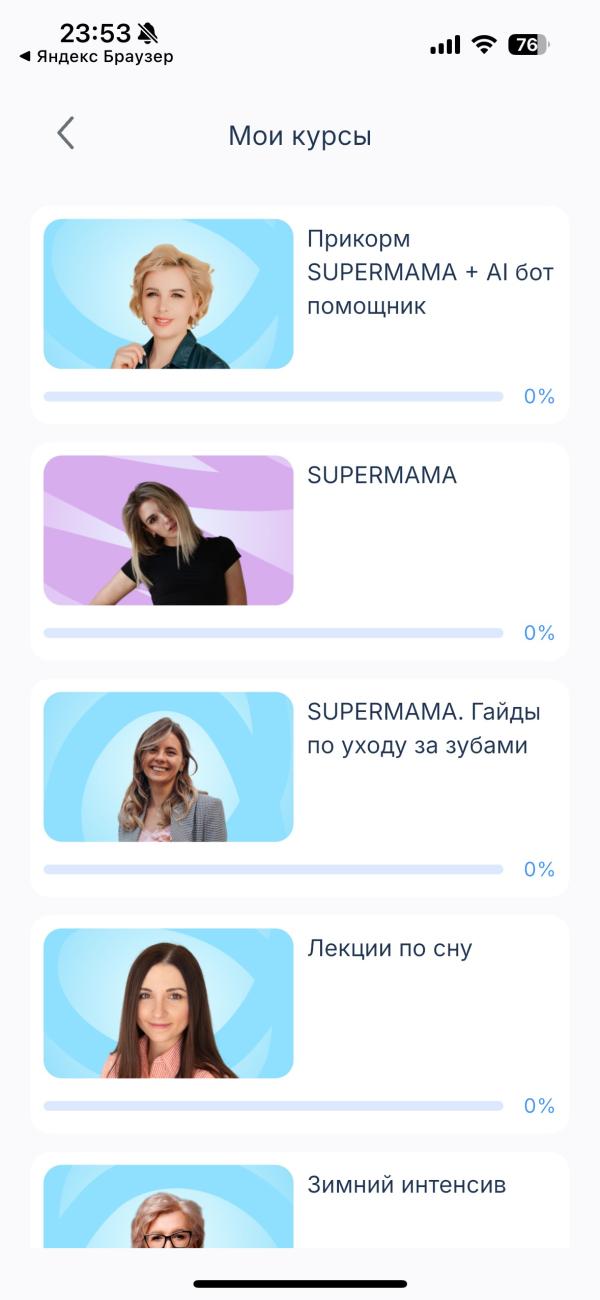Tap the silent mode bell icon
600x1300 pixels.
coord(147,34)
